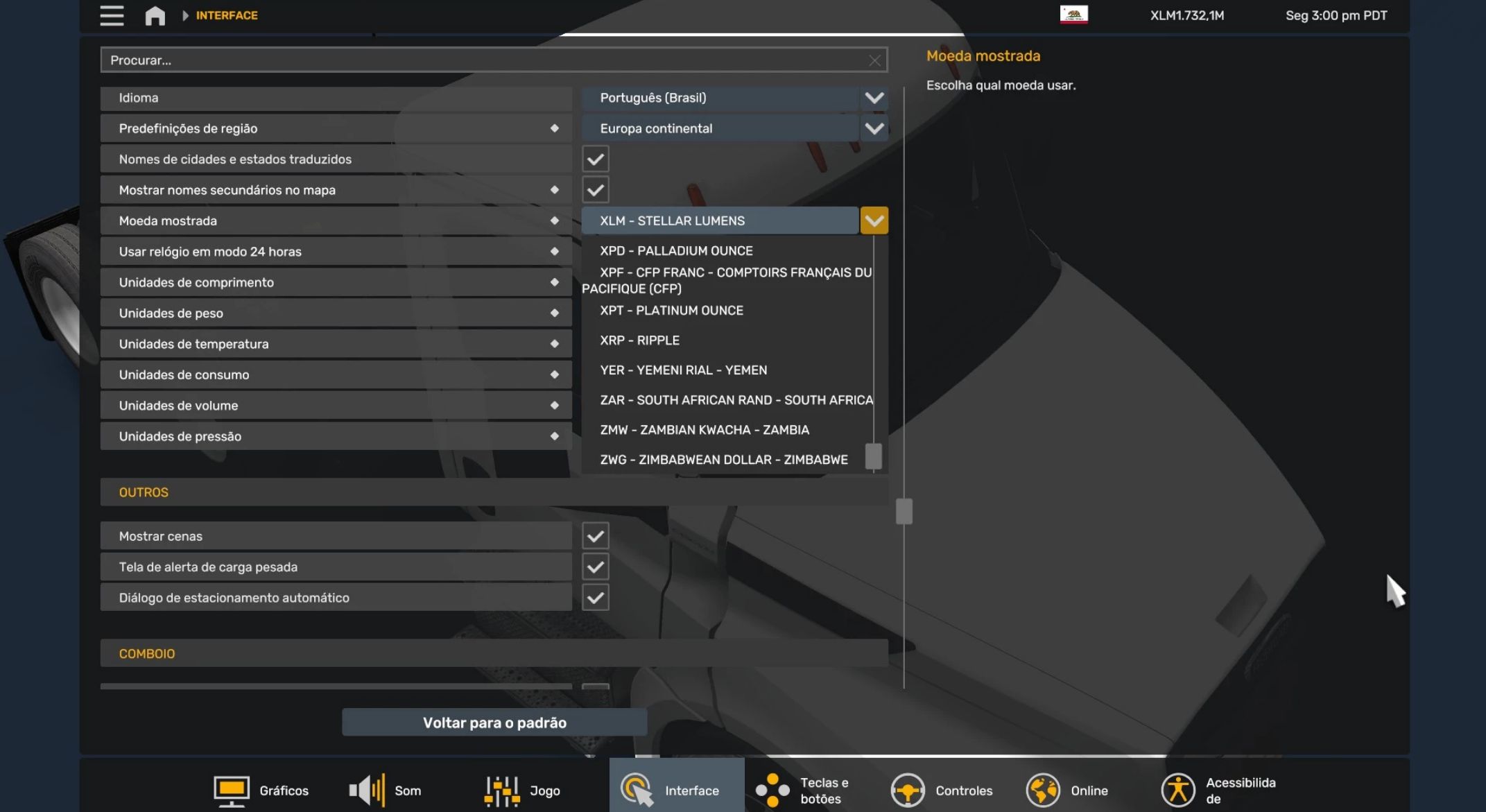Expand the Idioma language dropdown

point(874,98)
